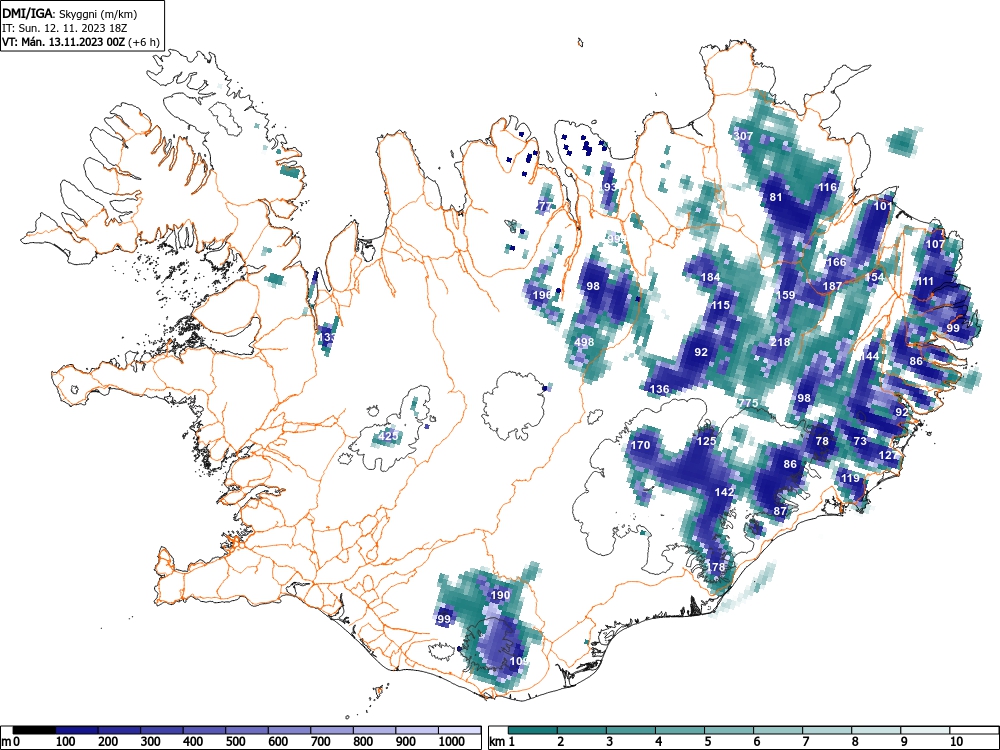The image size is (1000, 750).
Task: Click the "1000" label on the metre scale
Action: (x=452, y=742)
